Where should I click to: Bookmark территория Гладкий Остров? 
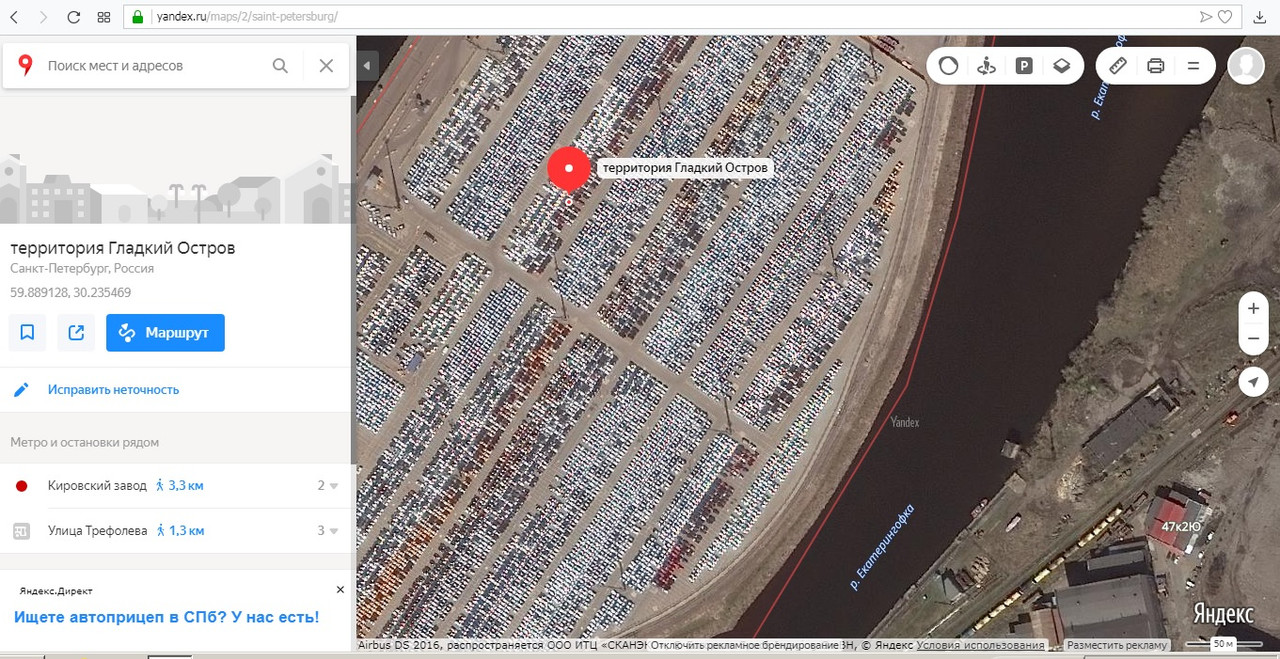27,333
